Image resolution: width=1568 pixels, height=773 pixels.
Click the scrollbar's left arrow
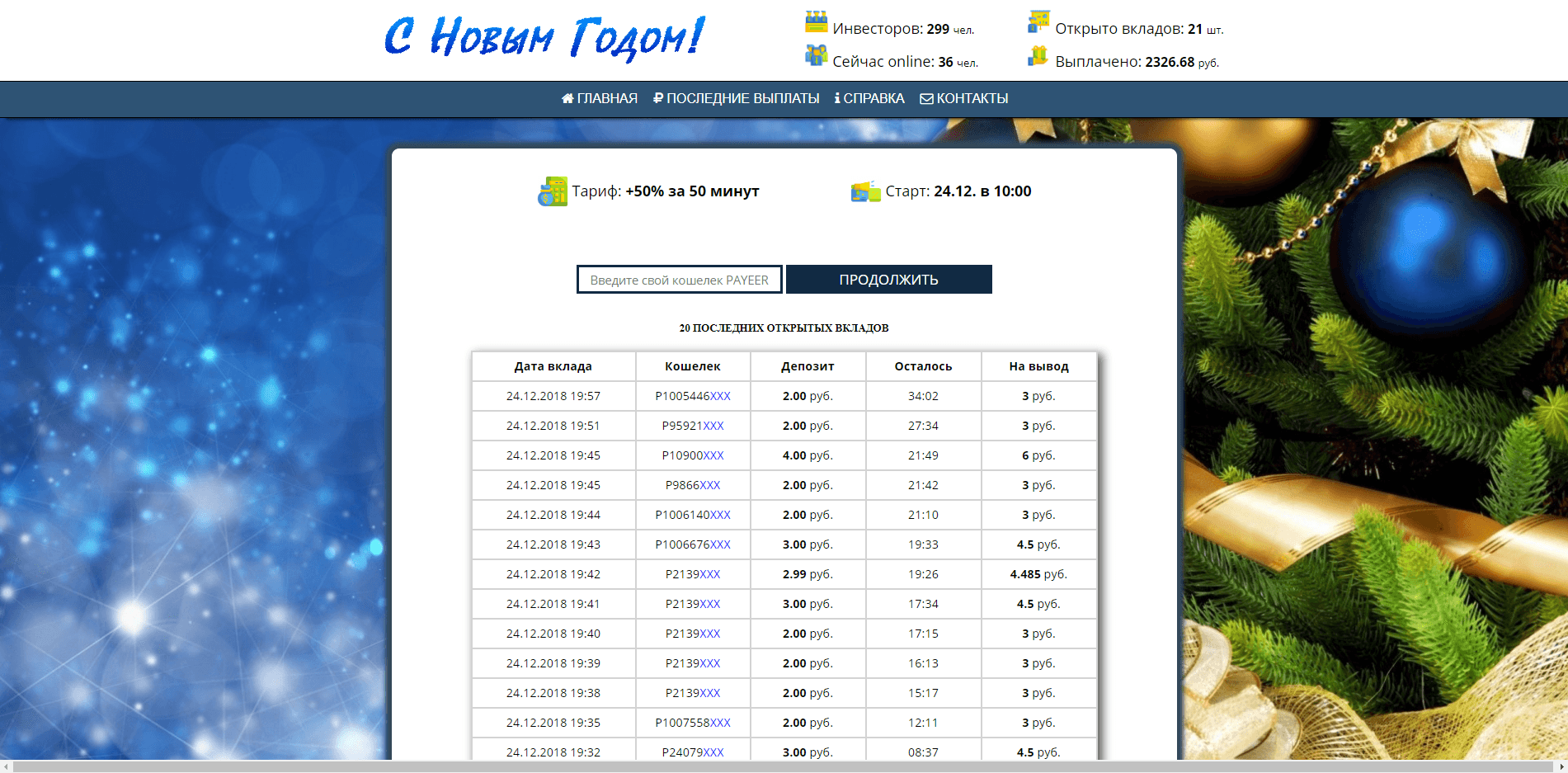[6, 766]
